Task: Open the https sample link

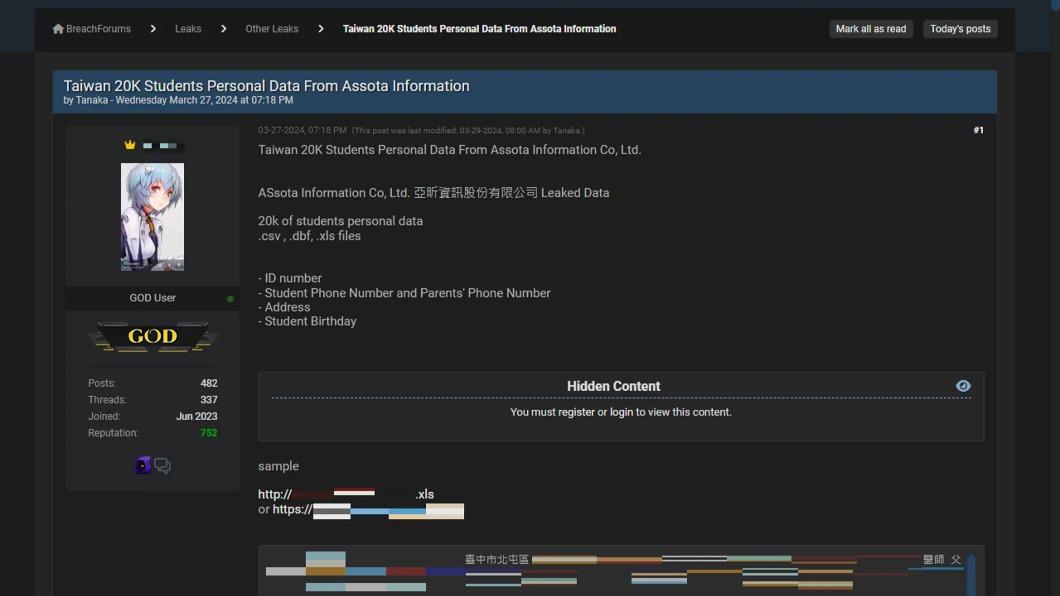Action: [x=368, y=510]
